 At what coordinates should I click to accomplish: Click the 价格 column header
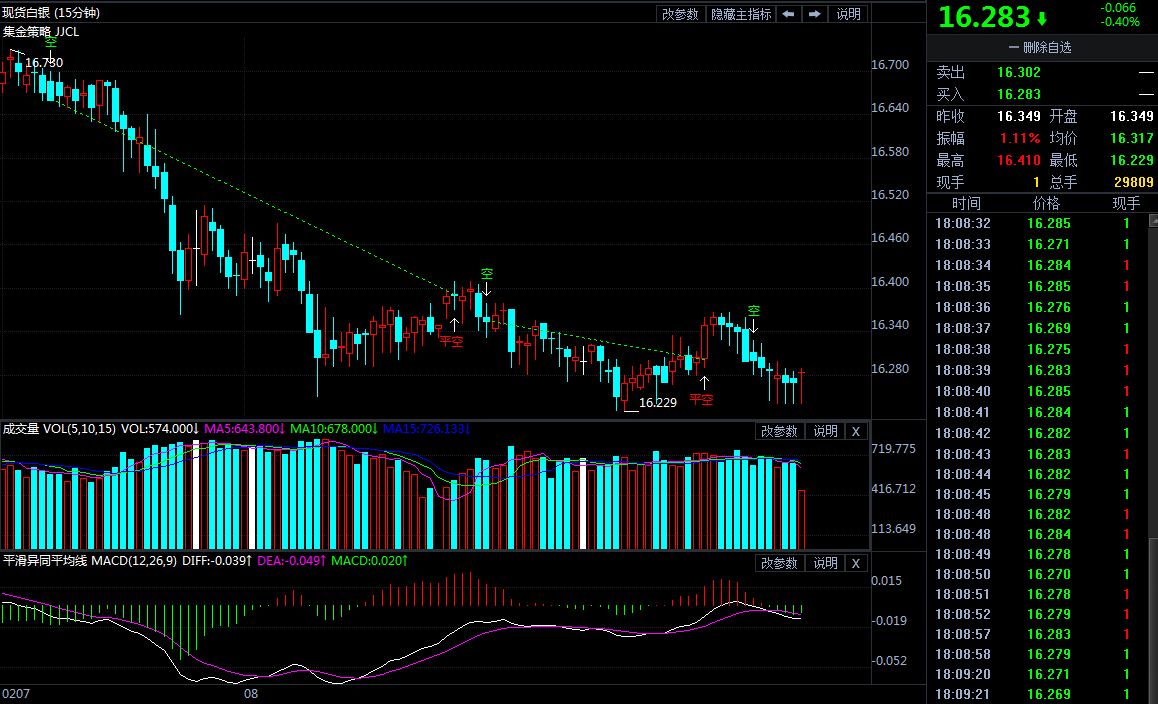click(1046, 203)
